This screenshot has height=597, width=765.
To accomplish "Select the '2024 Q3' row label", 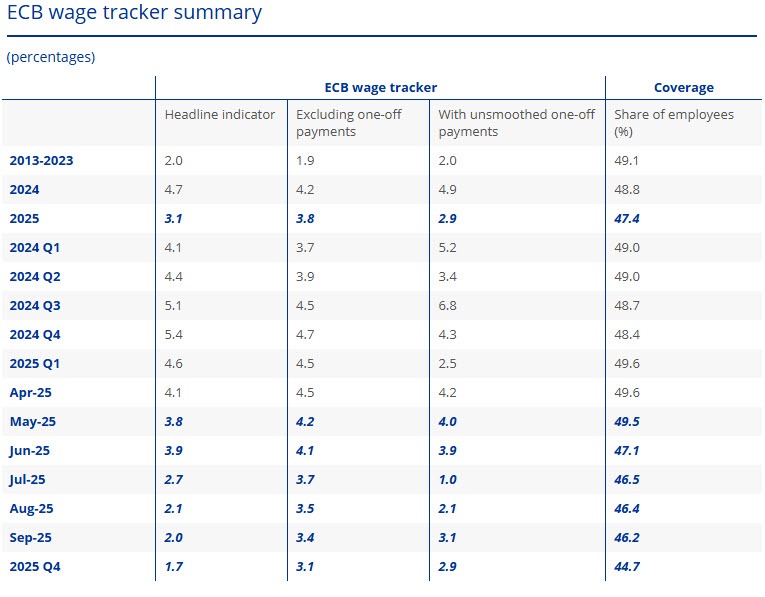I will (36, 305).
